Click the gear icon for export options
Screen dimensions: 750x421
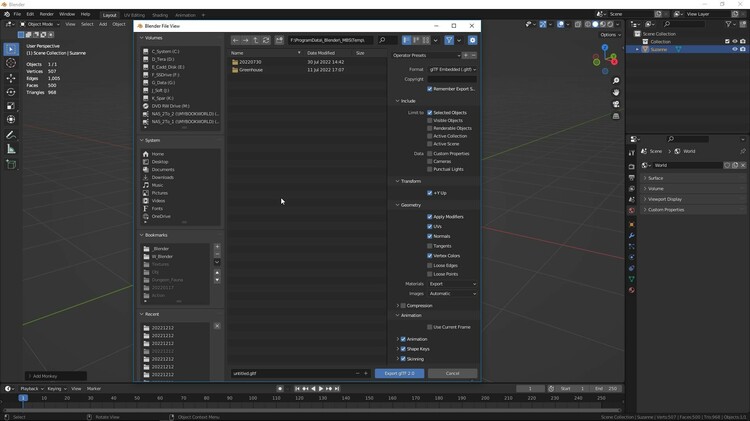472,41
